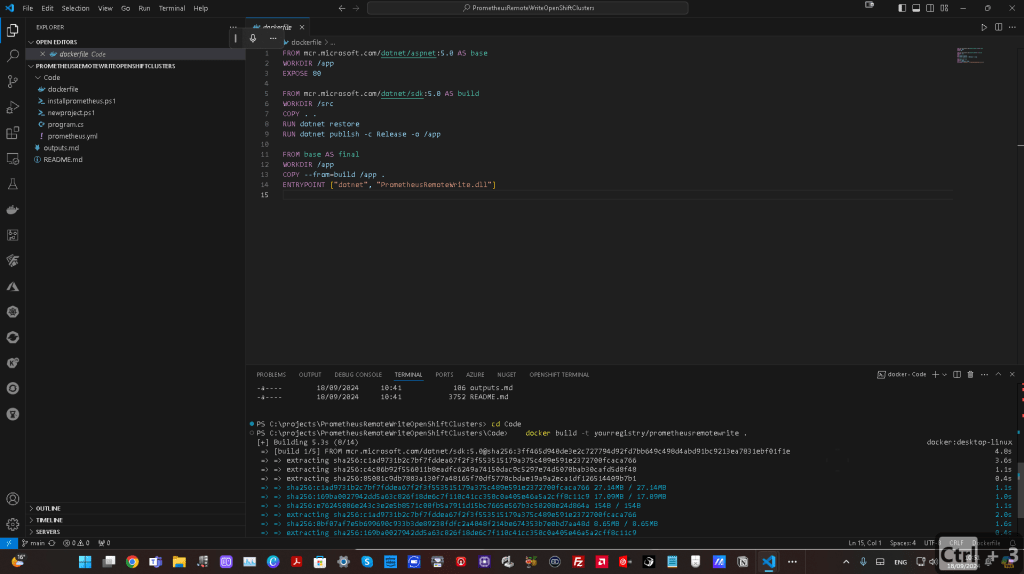Open the Search view in activity bar
This screenshot has height=574, width=1024.
point(12,56)
